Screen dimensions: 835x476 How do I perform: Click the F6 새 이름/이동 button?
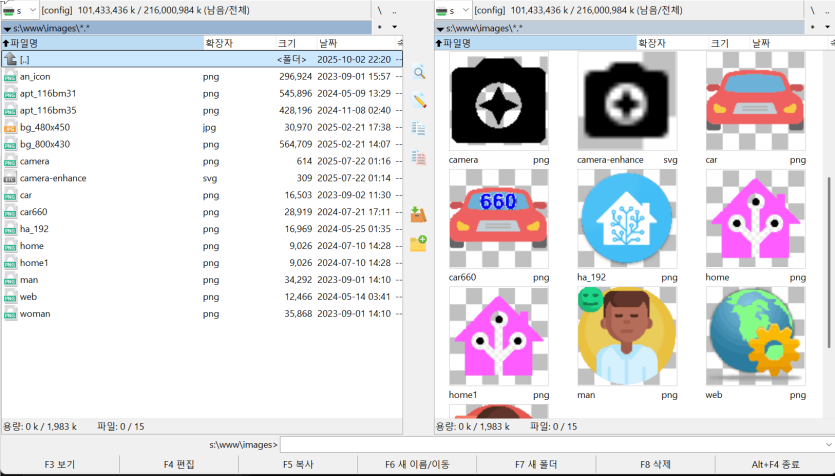pyautogui.click(x=417, y=464)
